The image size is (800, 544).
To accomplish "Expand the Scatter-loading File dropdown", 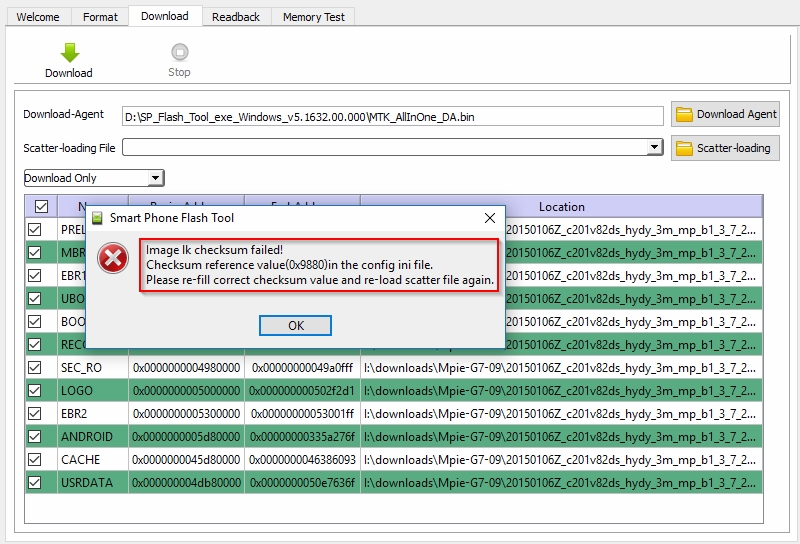I will (654, 148).
